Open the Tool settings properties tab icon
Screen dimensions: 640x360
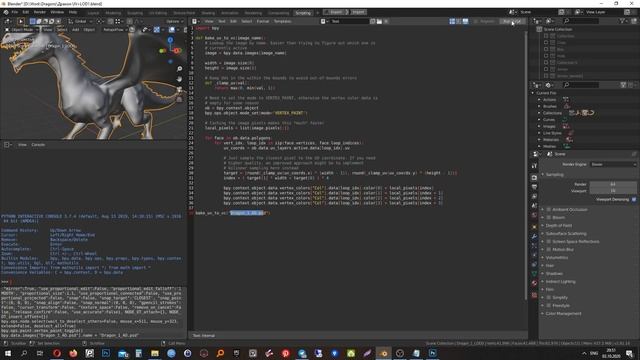coord(534,166)
